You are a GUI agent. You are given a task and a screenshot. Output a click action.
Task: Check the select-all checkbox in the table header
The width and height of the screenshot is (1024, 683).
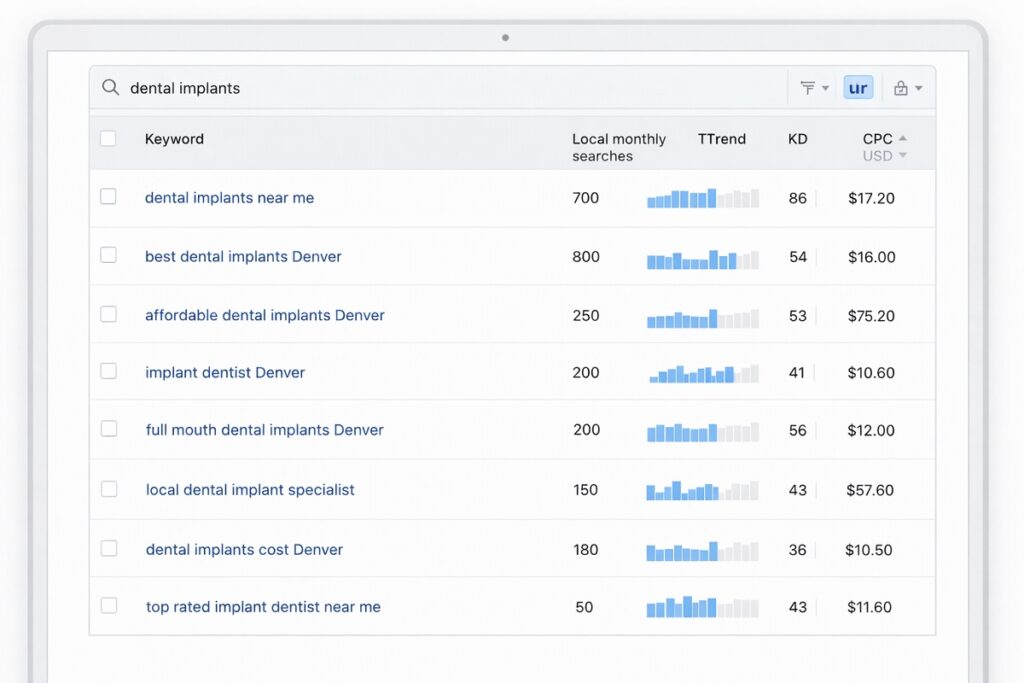109,139
